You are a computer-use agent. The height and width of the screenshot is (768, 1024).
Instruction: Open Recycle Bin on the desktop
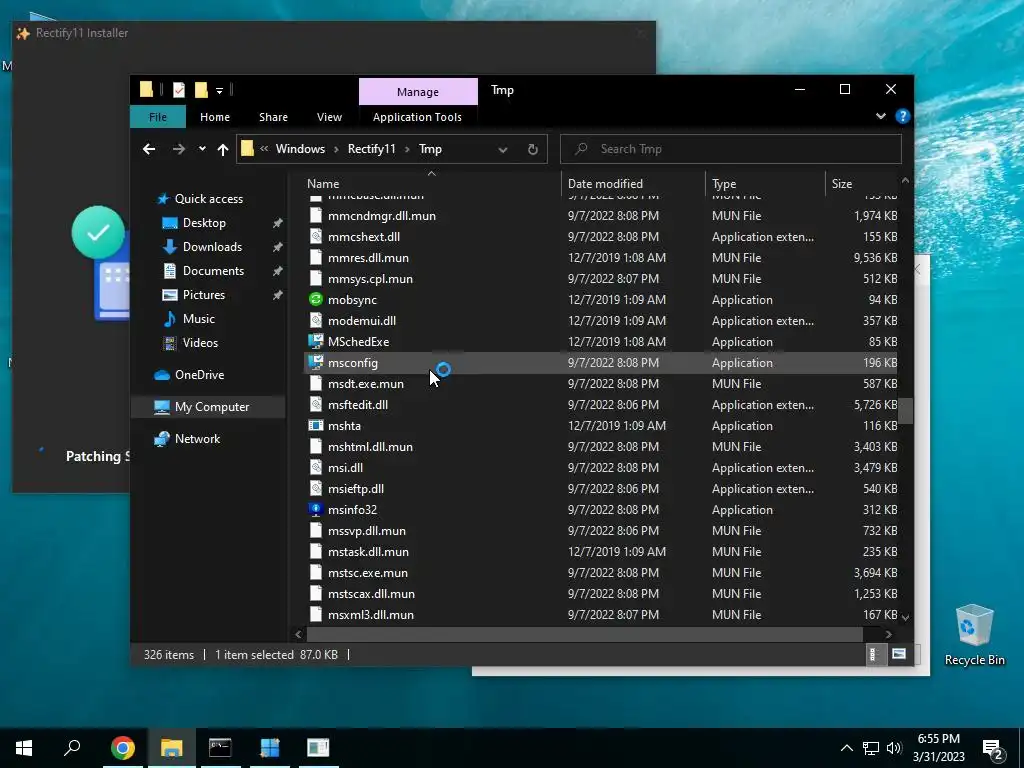974,635
